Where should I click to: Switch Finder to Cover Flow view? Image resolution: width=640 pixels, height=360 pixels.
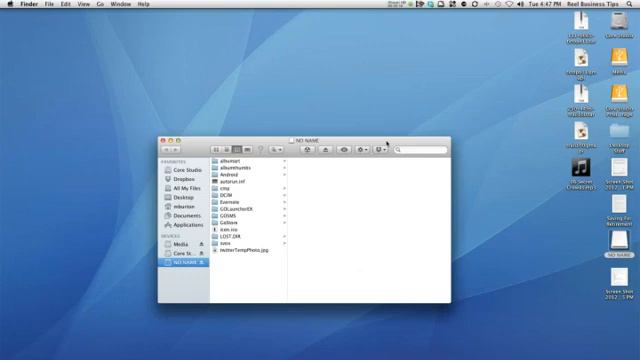click(247, 150)
